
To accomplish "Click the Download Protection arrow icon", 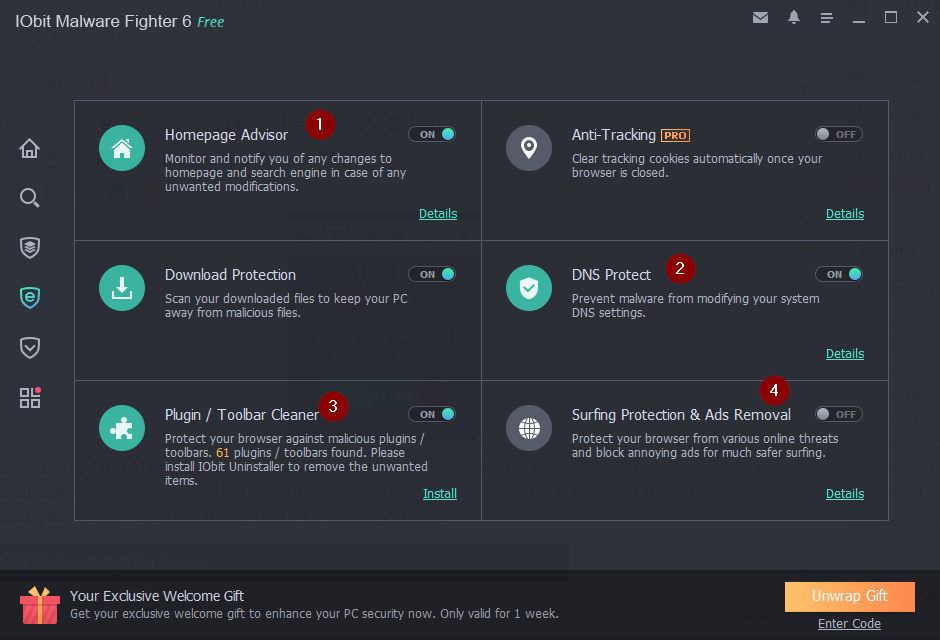I will point(122,288).
